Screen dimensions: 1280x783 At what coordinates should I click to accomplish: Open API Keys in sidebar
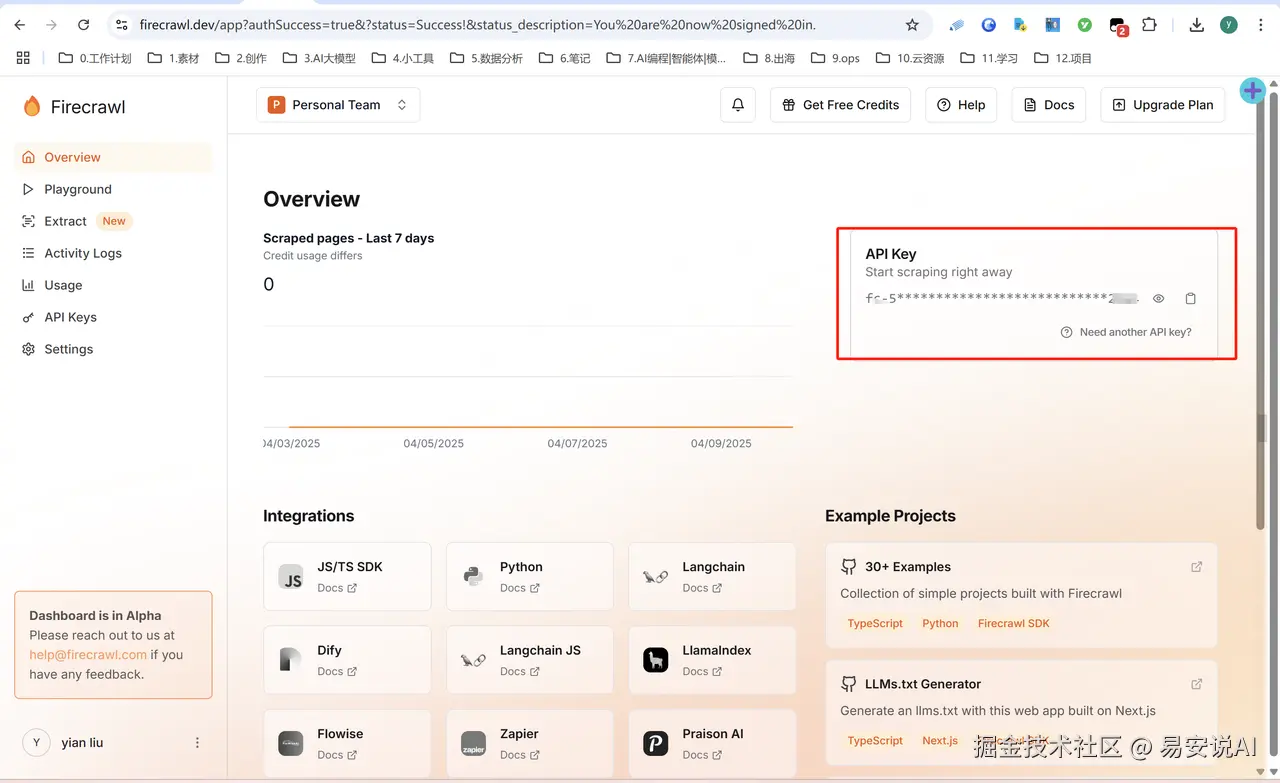tap(113, 317)
